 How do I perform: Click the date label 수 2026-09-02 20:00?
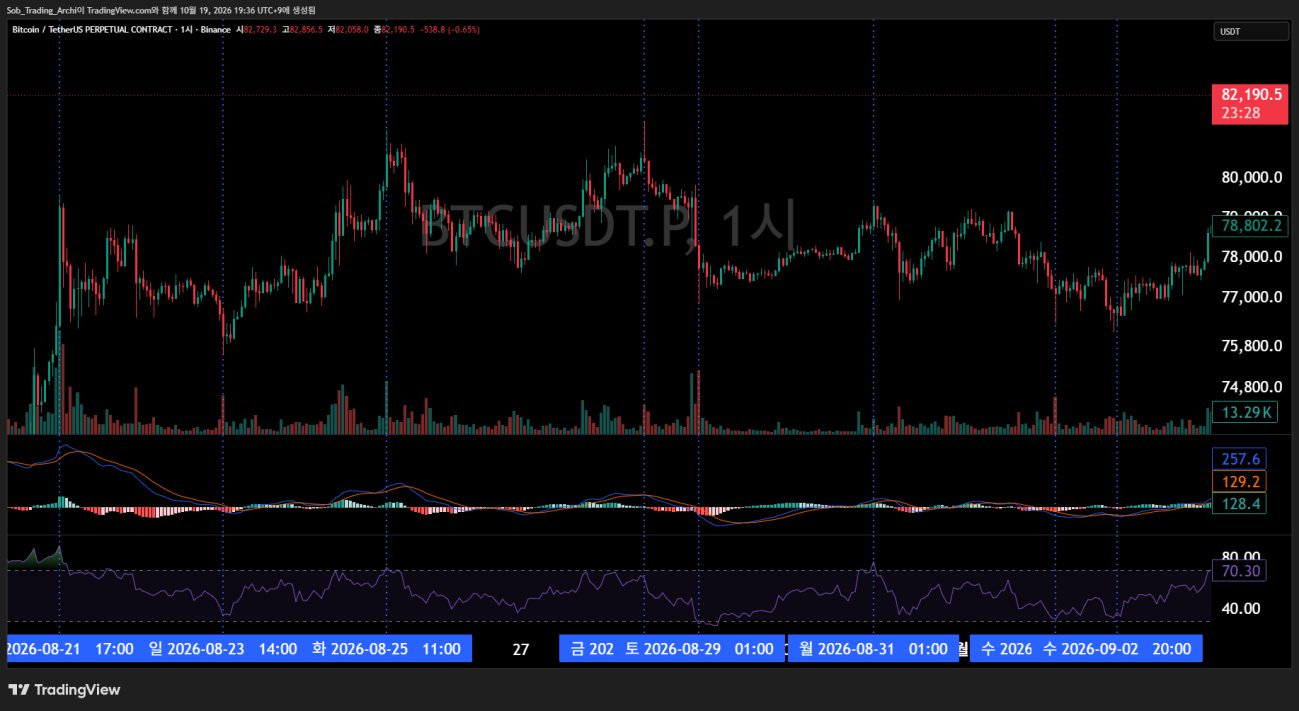coord(1116,649)
